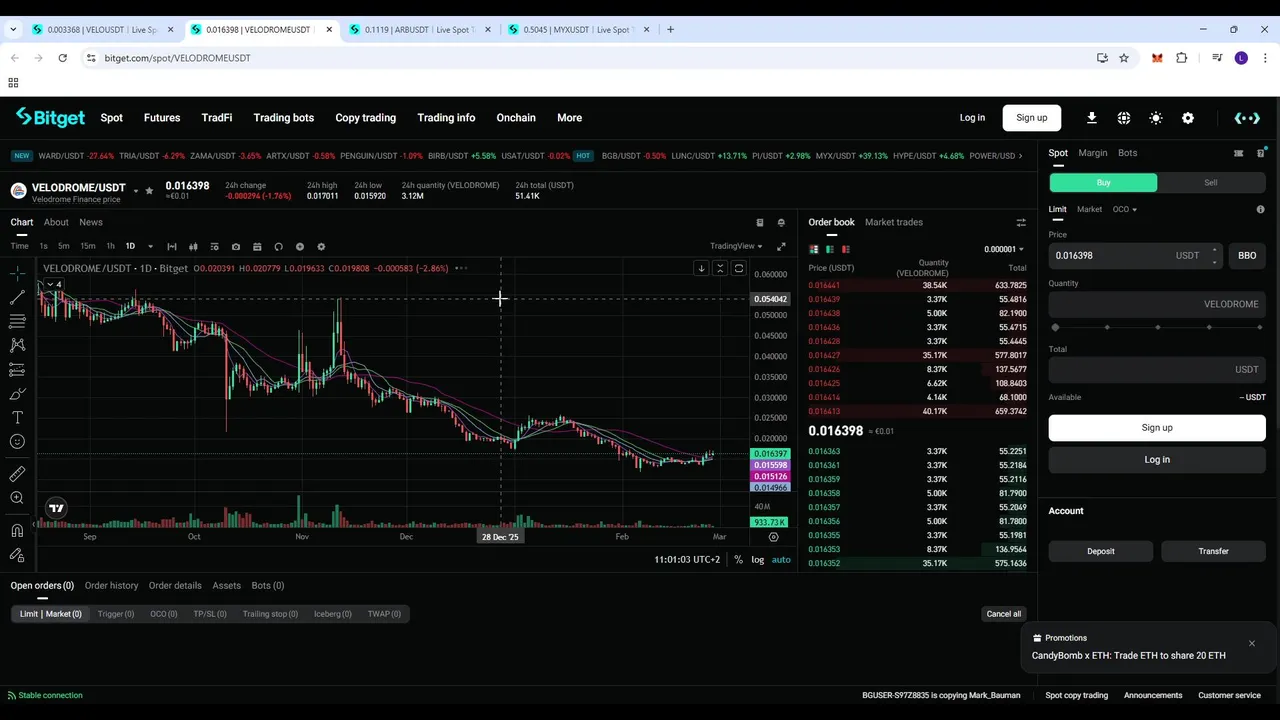Click the app download icon
The image size is (1280, 720).
pos(1092,118)
